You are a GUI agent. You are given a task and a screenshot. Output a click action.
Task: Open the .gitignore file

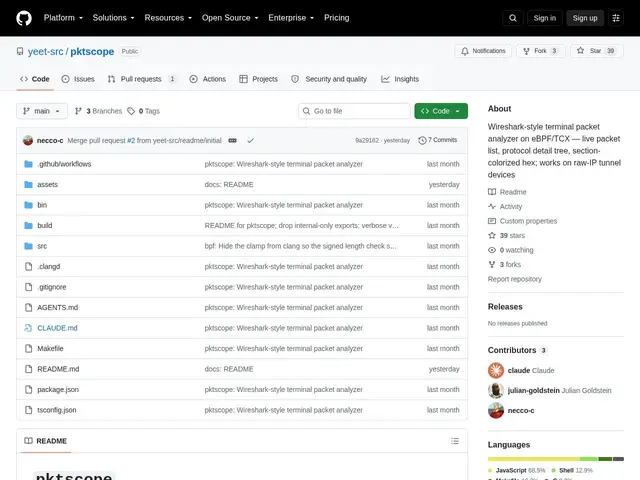pyautogui.click(x=52, y=287)
